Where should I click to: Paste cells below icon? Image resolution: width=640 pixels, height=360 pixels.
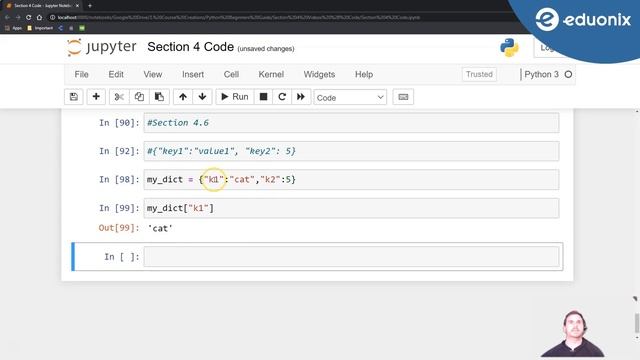[159, 97]
